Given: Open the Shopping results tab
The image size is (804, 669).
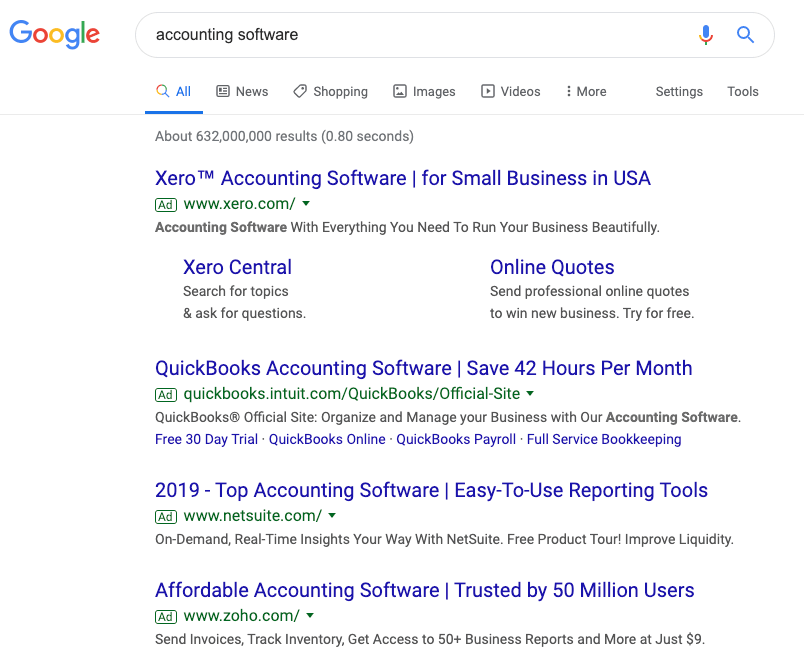Looking at the screenshot, I should coord(330,91).
